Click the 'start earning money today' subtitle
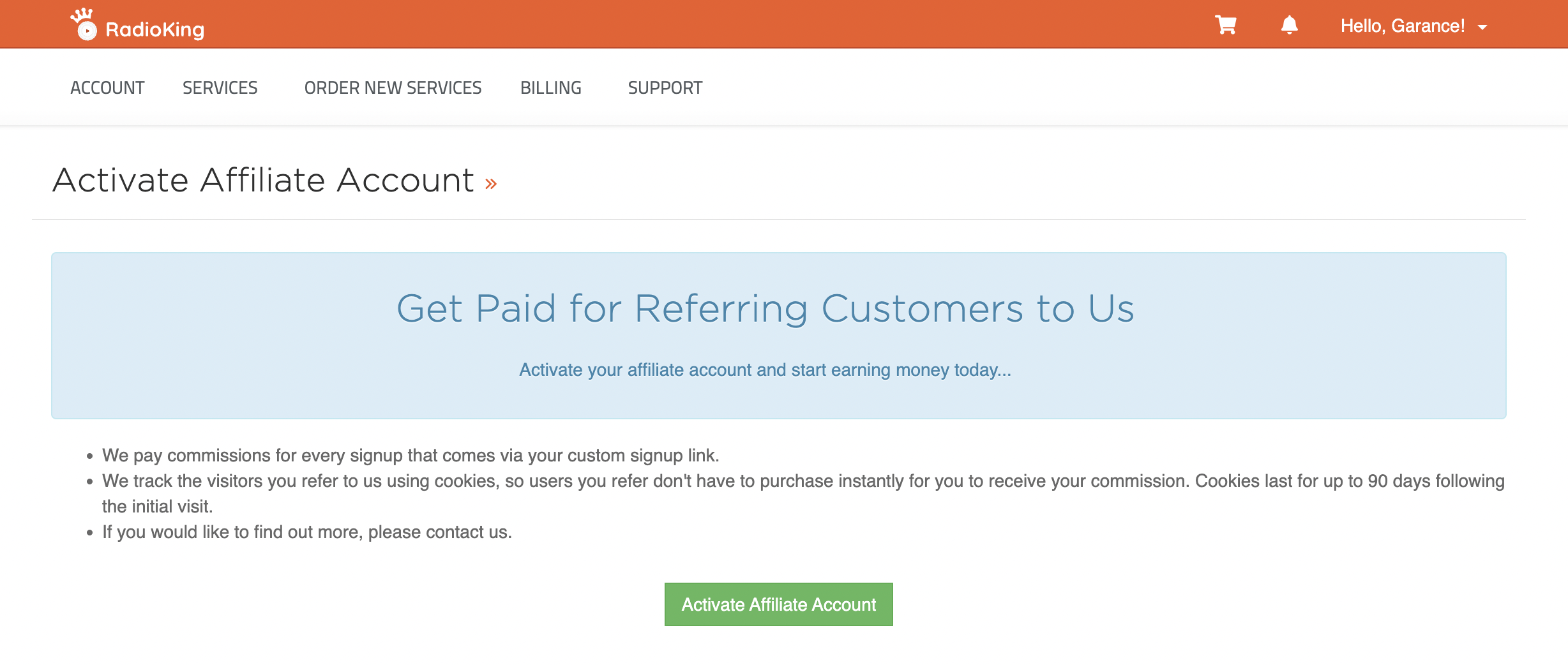The width and height of the screenshot is (1568, 665). pos(765,370)
